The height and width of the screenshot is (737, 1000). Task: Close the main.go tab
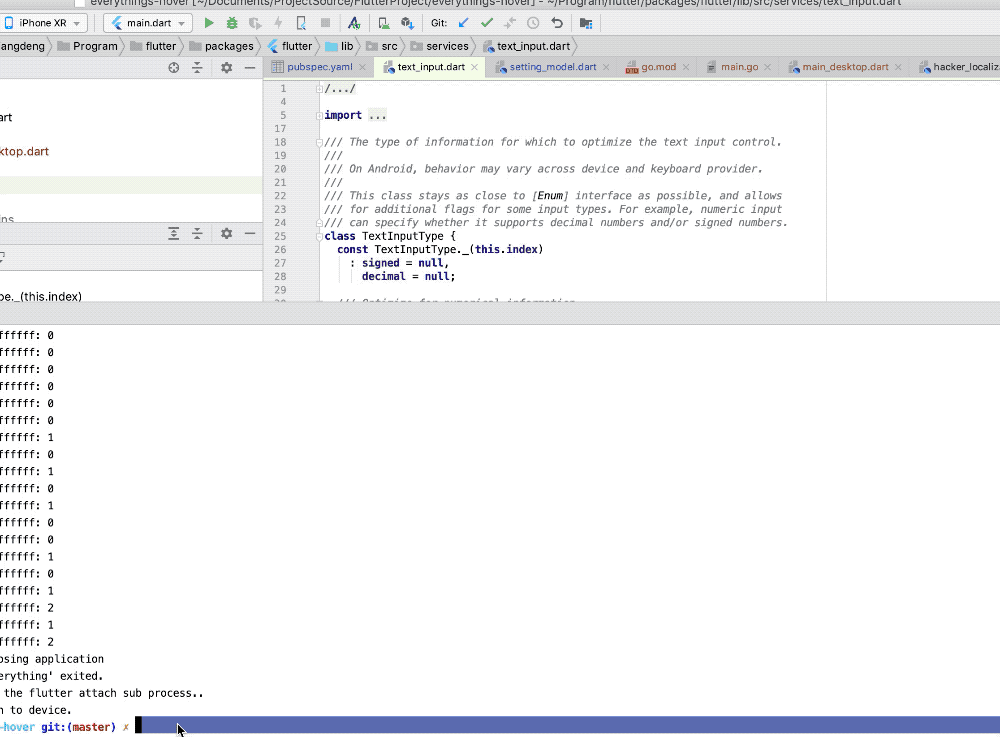click(x=767, y=67)
